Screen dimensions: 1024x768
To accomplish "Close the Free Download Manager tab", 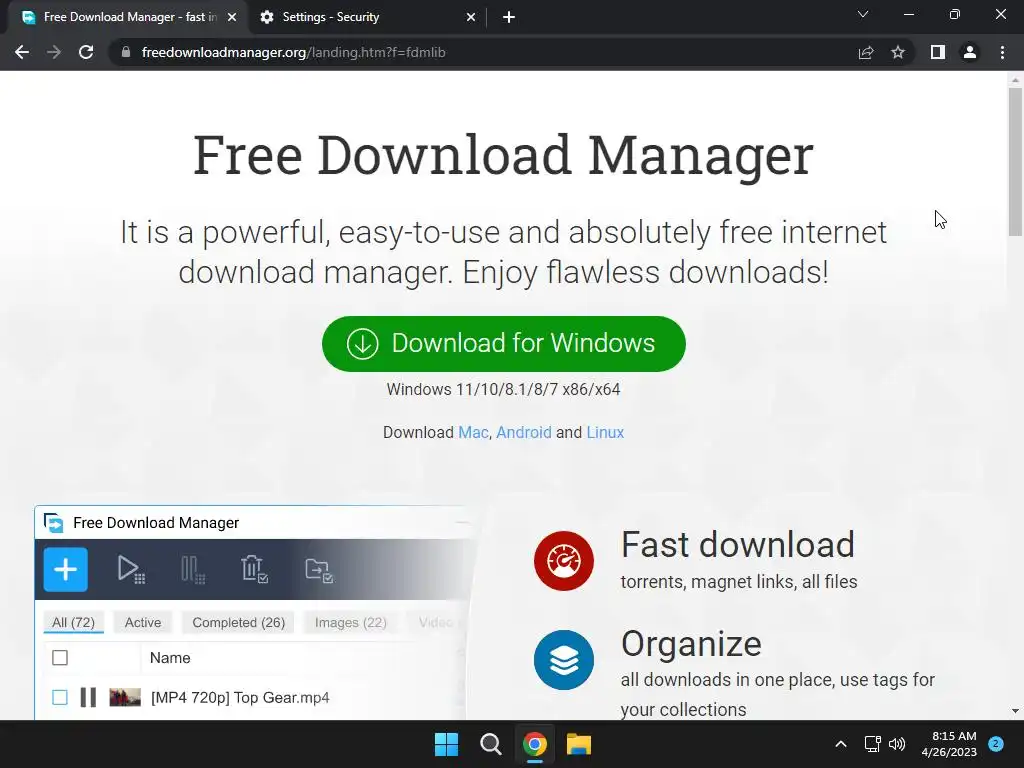I will [x=232, y=17].
